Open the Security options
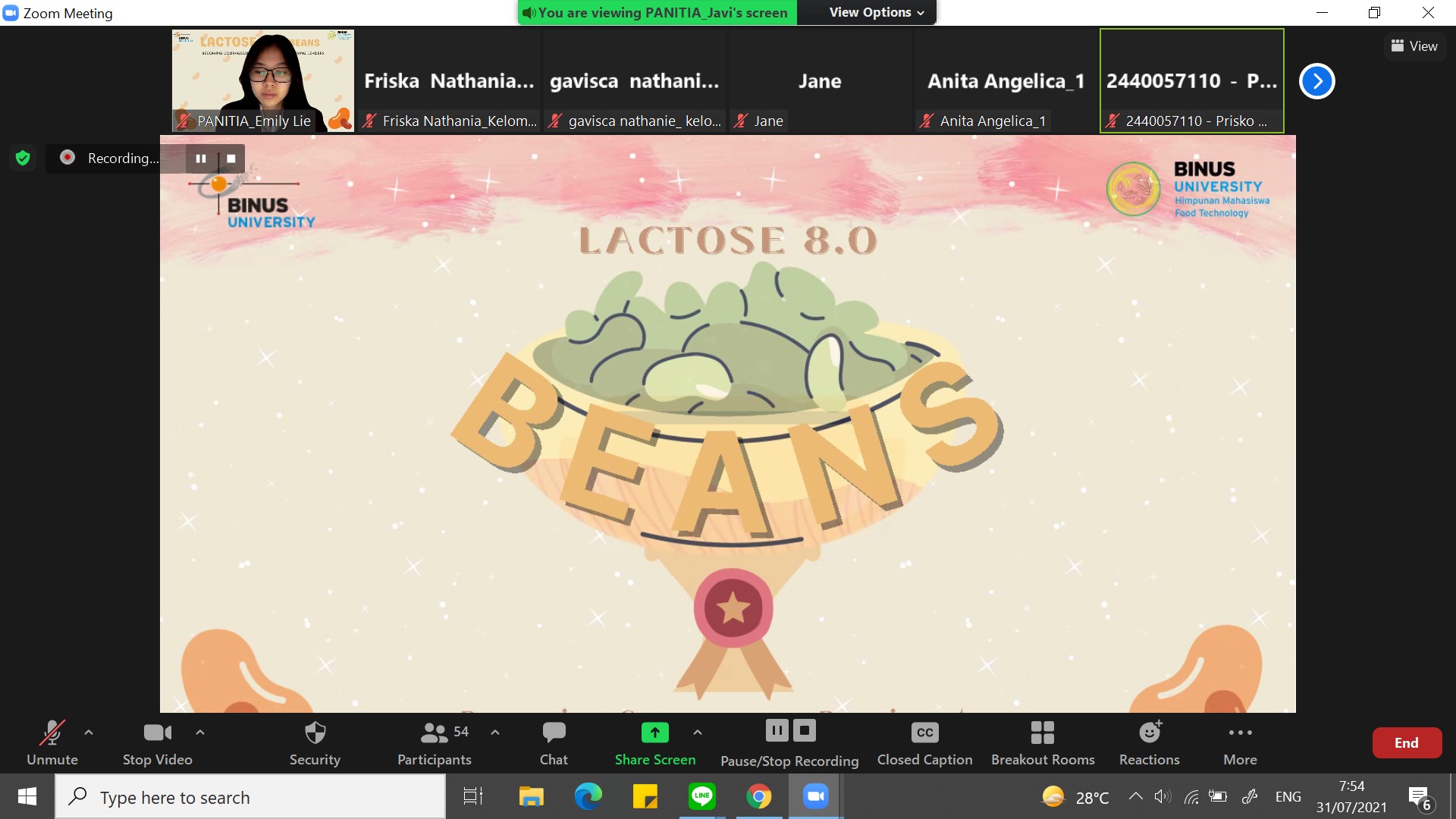Screen dimensions: 1456x819 [x=315, y=743]
